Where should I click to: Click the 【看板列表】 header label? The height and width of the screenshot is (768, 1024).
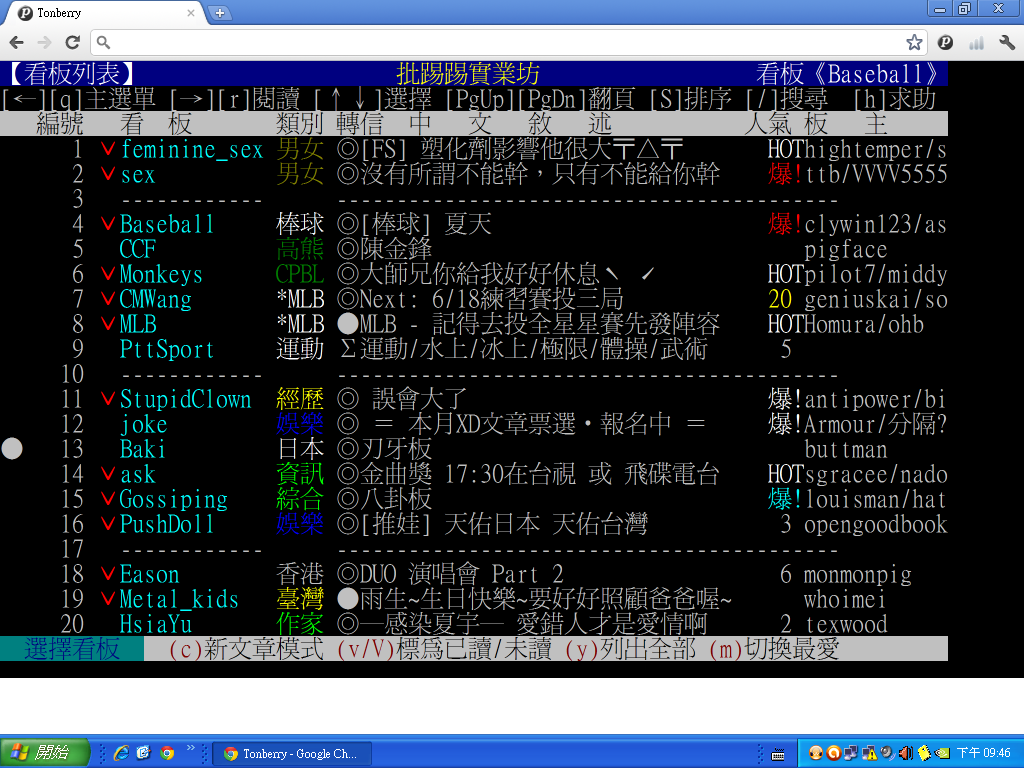(72, 74)
